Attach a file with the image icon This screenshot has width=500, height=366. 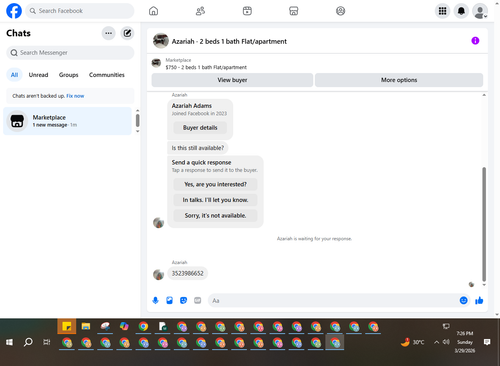click(x=169, y=300)
